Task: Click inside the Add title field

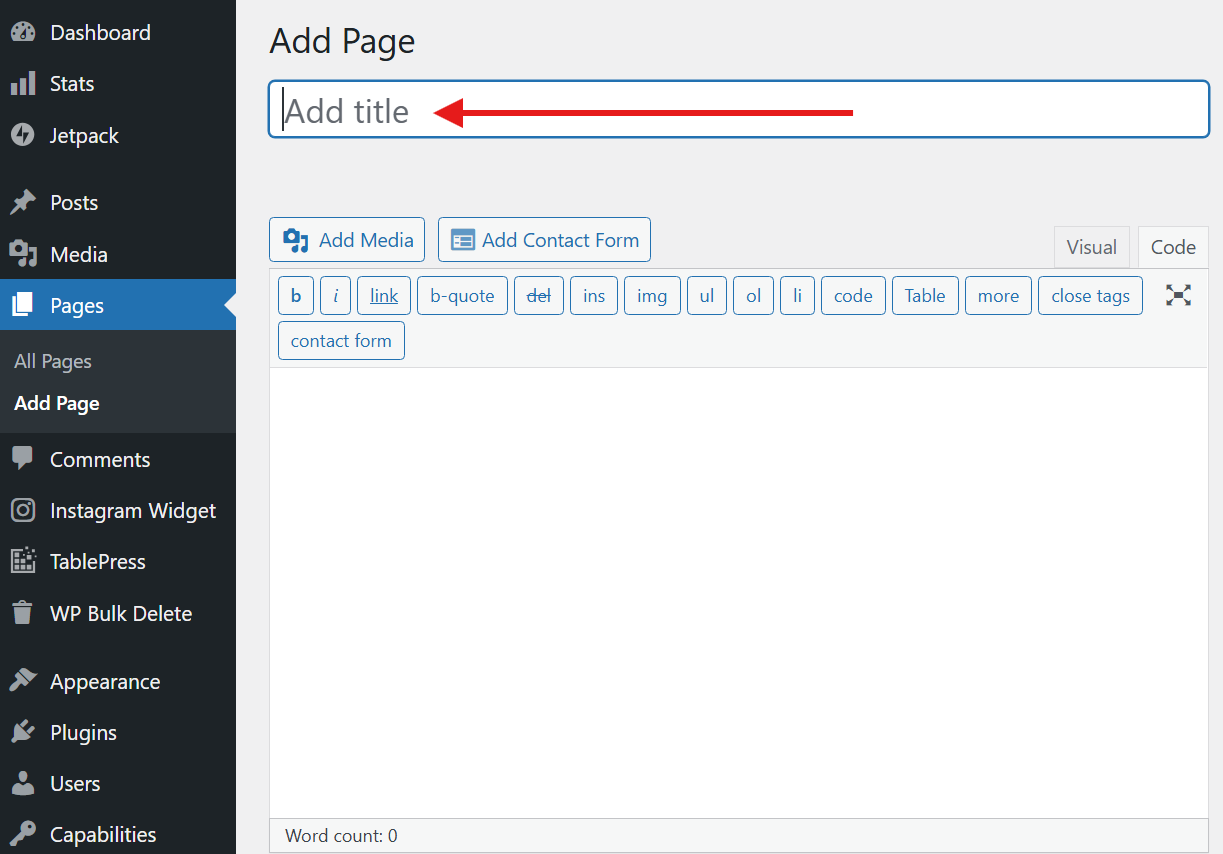Action: [x=739, y=109]
